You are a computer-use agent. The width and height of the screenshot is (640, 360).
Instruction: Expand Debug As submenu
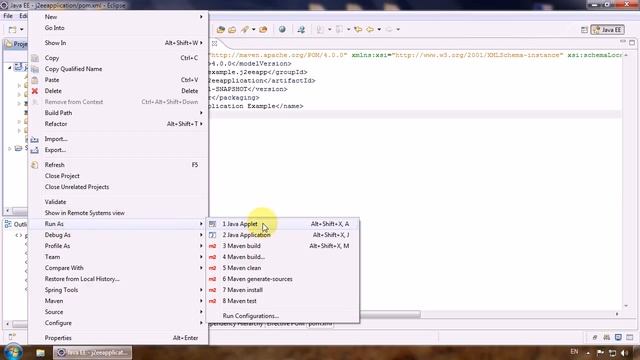pos(118,235)
